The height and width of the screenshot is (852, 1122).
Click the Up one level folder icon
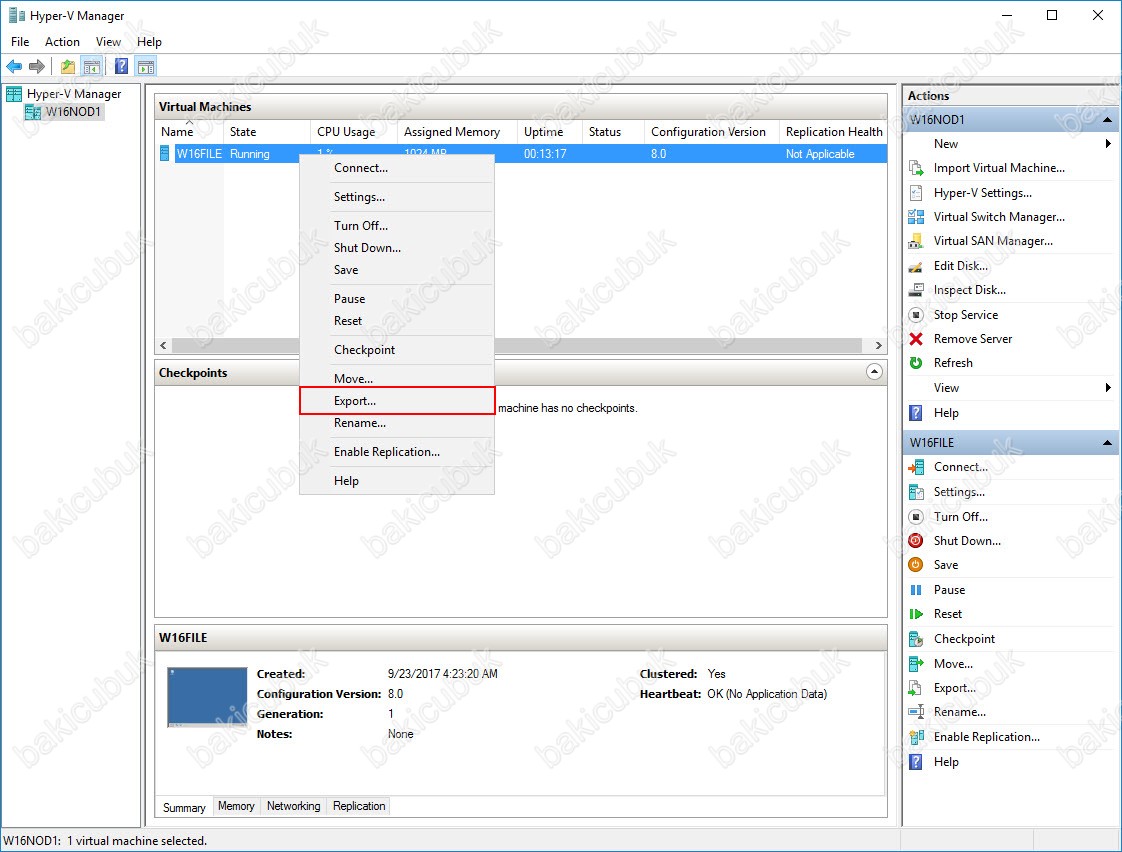[67, 67]
